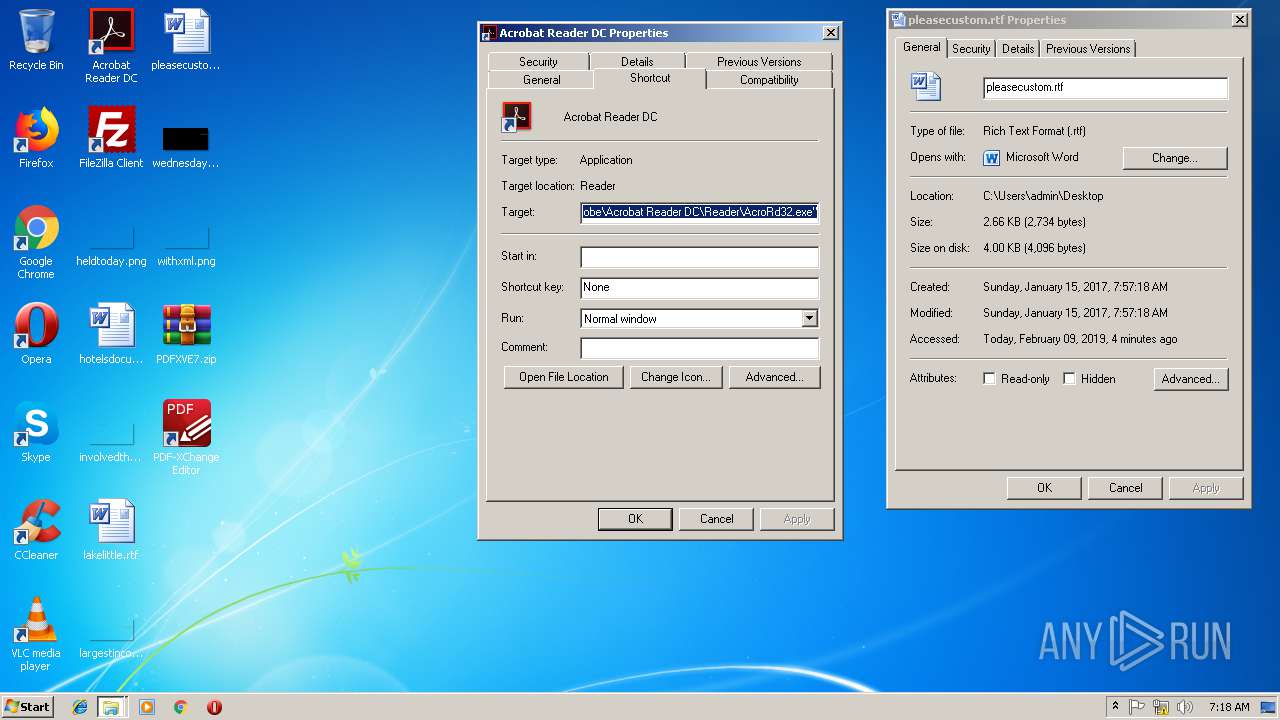The width and height of the screenshot is (1280, 720).
Task: Switch to Security tab in pleasecustom.rtf Properties
Action: (x=971, y=48)
